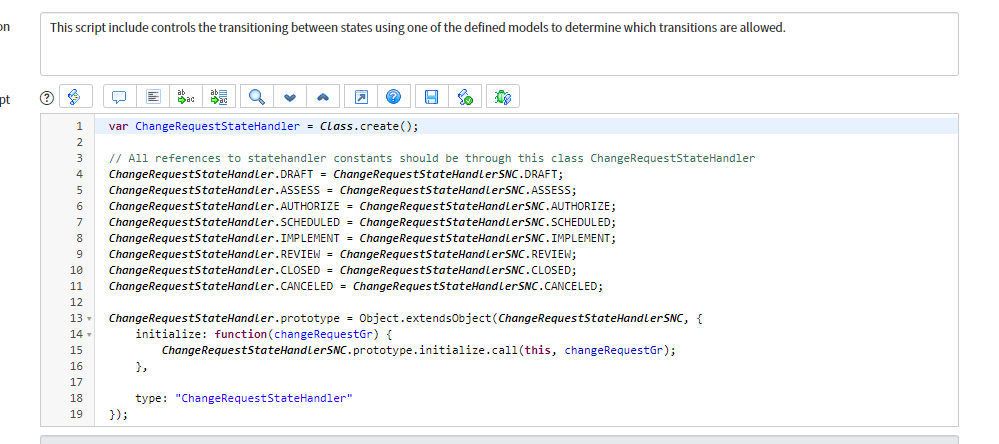Image resolution: width=999 pixels, height=444 pixels.
Task: Run the syntax check with the green checkmark icon
Action: (x=464, y=97)
